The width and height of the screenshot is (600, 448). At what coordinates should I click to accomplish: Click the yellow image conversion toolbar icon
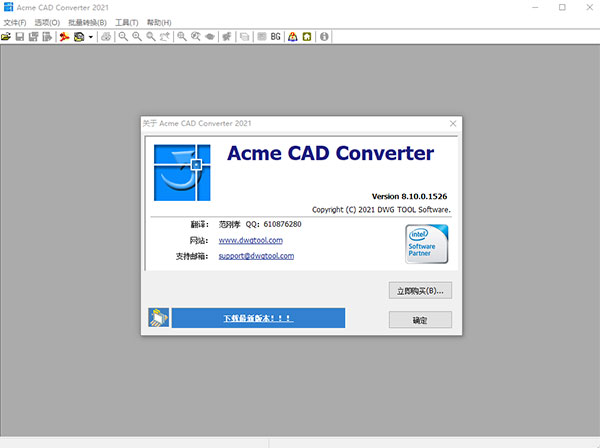(79, 37)
